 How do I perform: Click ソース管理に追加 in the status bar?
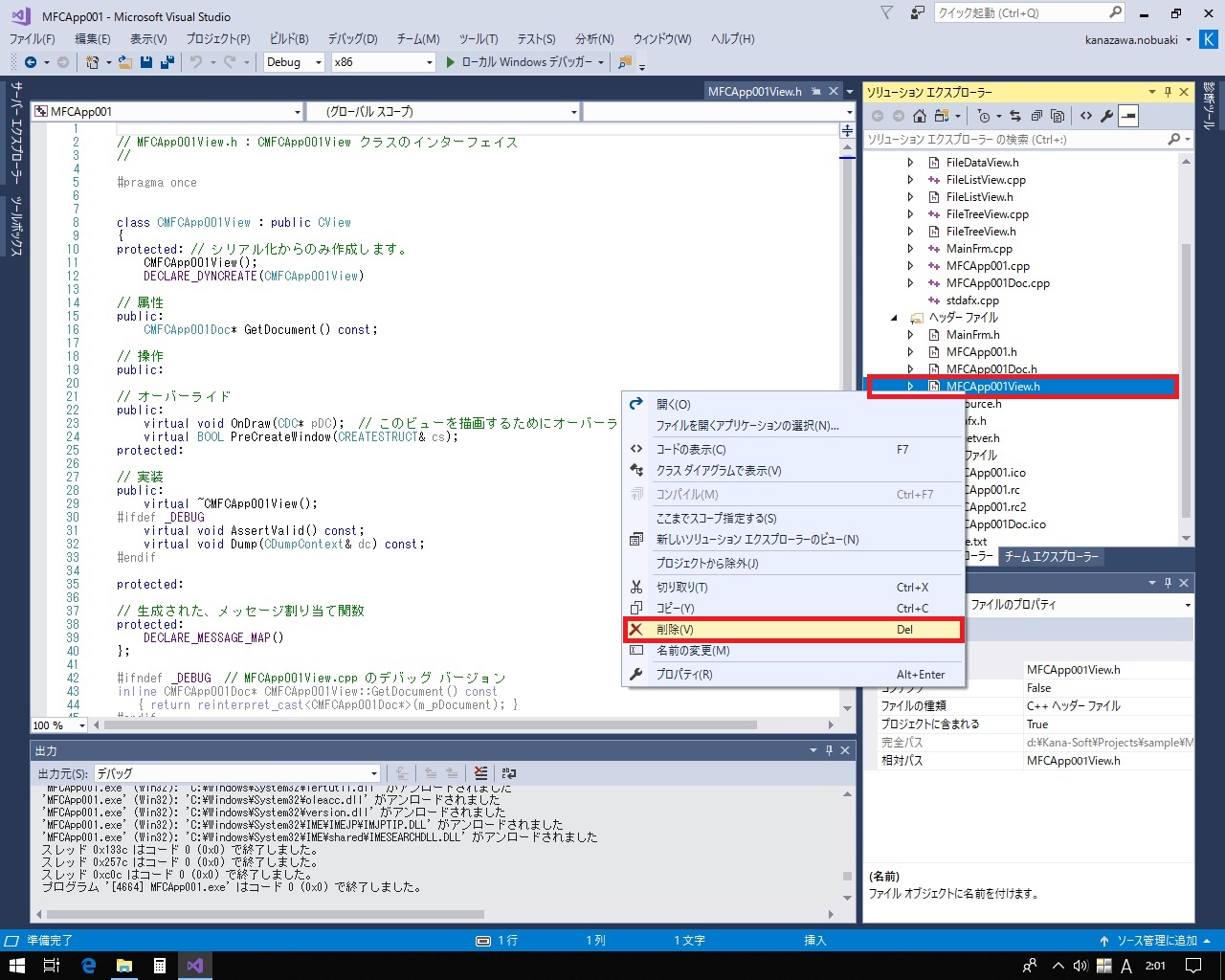click(1156, 941)
